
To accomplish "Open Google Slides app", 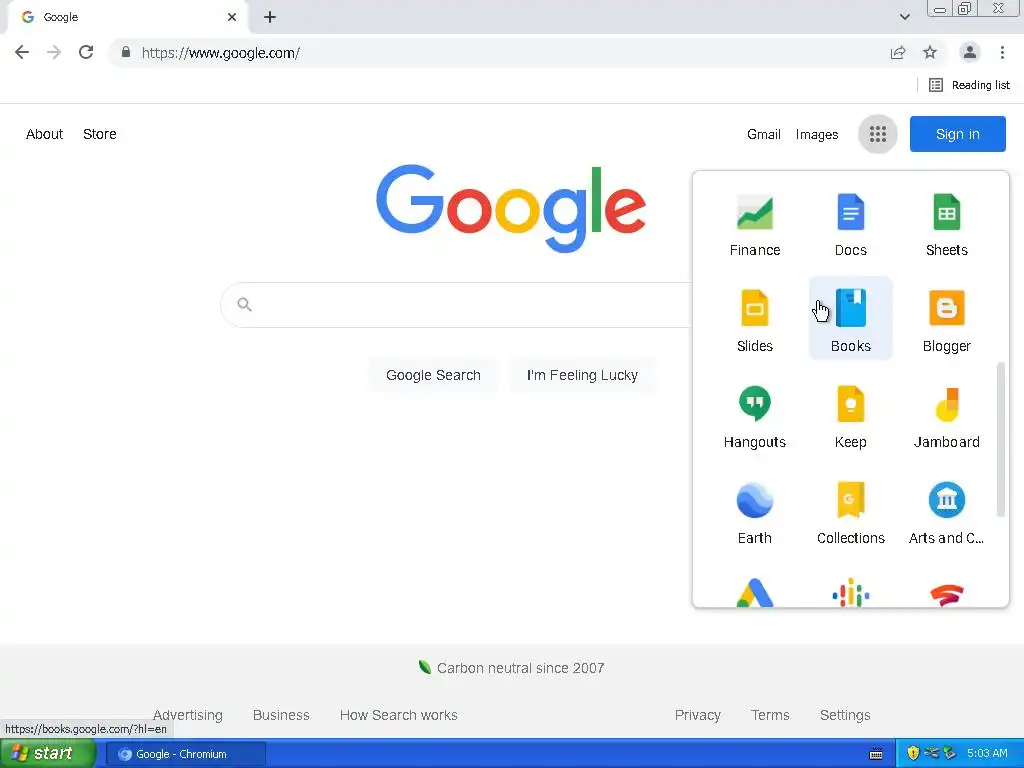I will pos(754,320).
